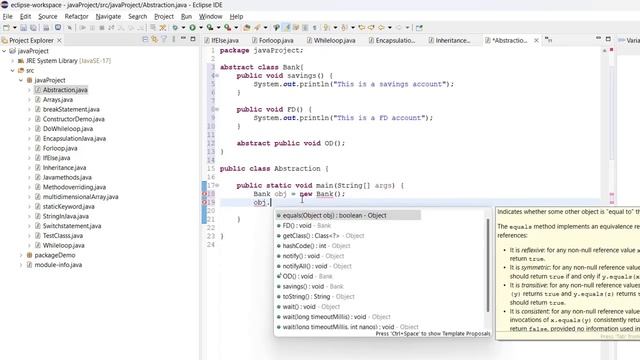Open the Run configurations dropdown arrow

tap(201, 28)
